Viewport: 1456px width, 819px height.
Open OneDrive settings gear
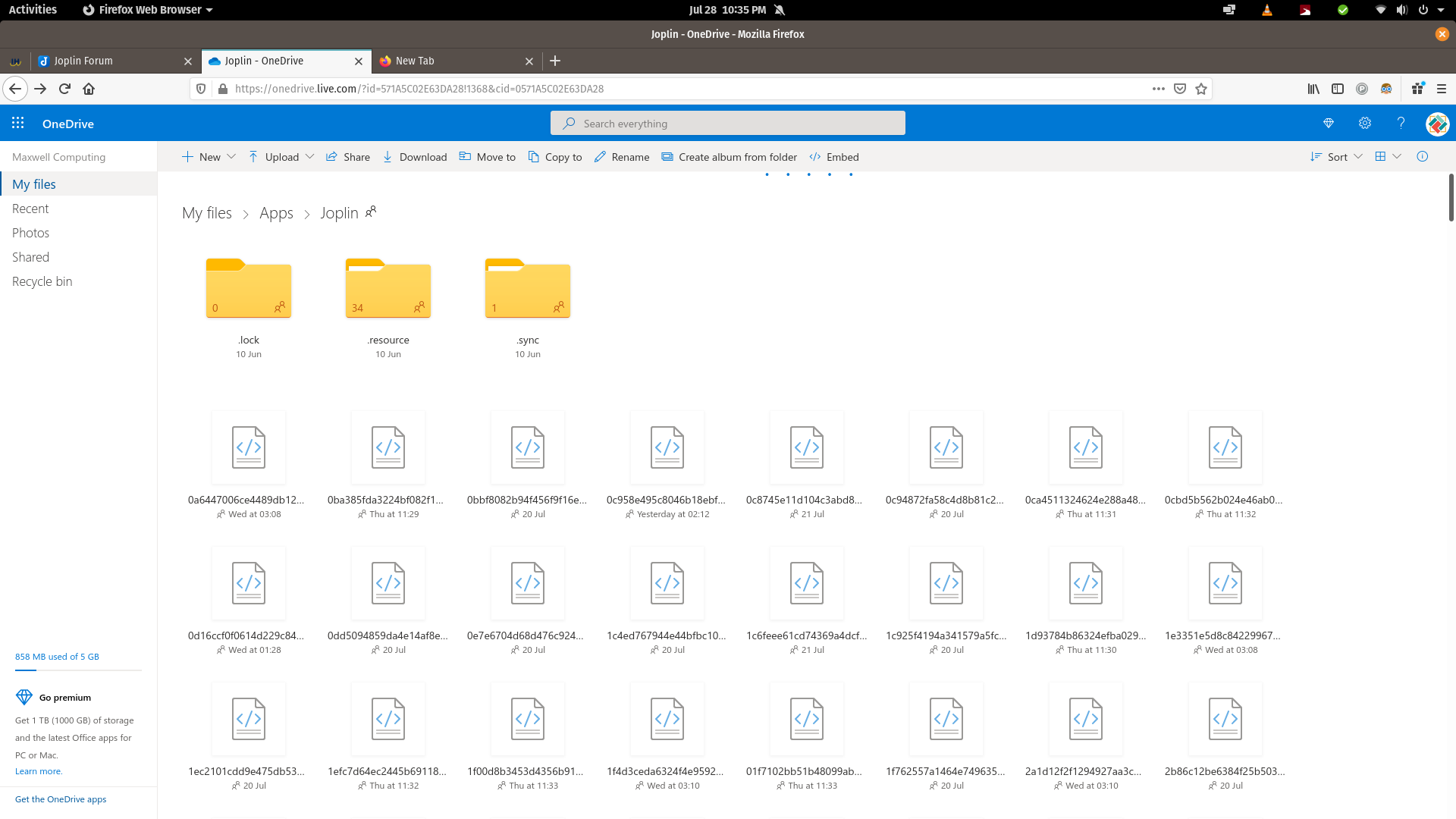(1364, 123)
